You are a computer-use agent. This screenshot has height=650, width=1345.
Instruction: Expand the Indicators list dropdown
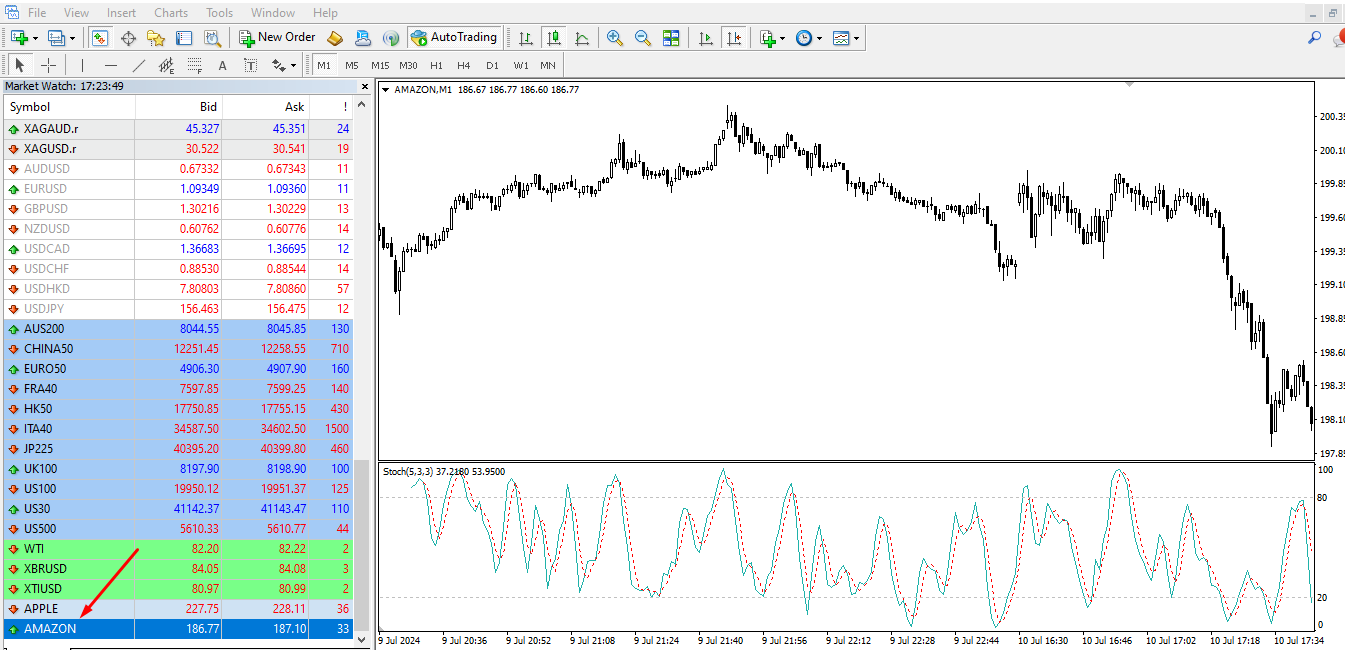pos(782,38)
